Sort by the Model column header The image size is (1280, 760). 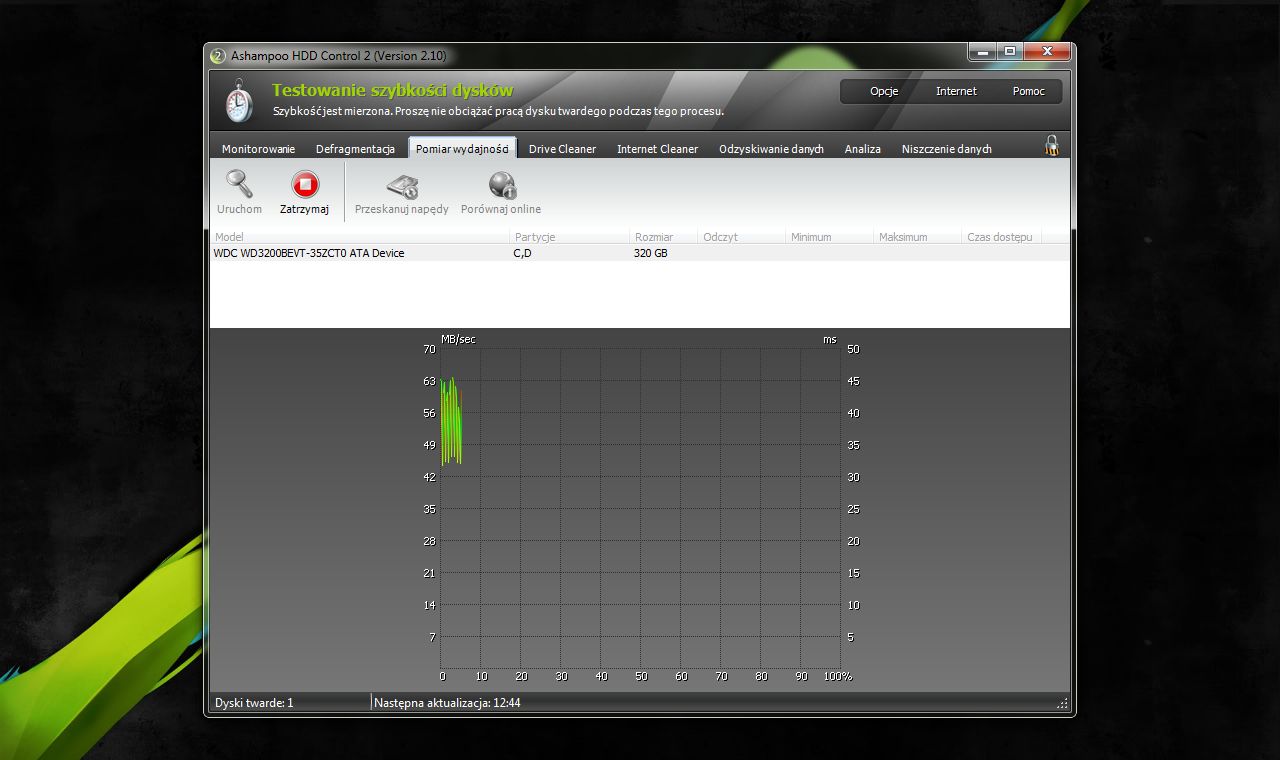[x=360, y=237]
